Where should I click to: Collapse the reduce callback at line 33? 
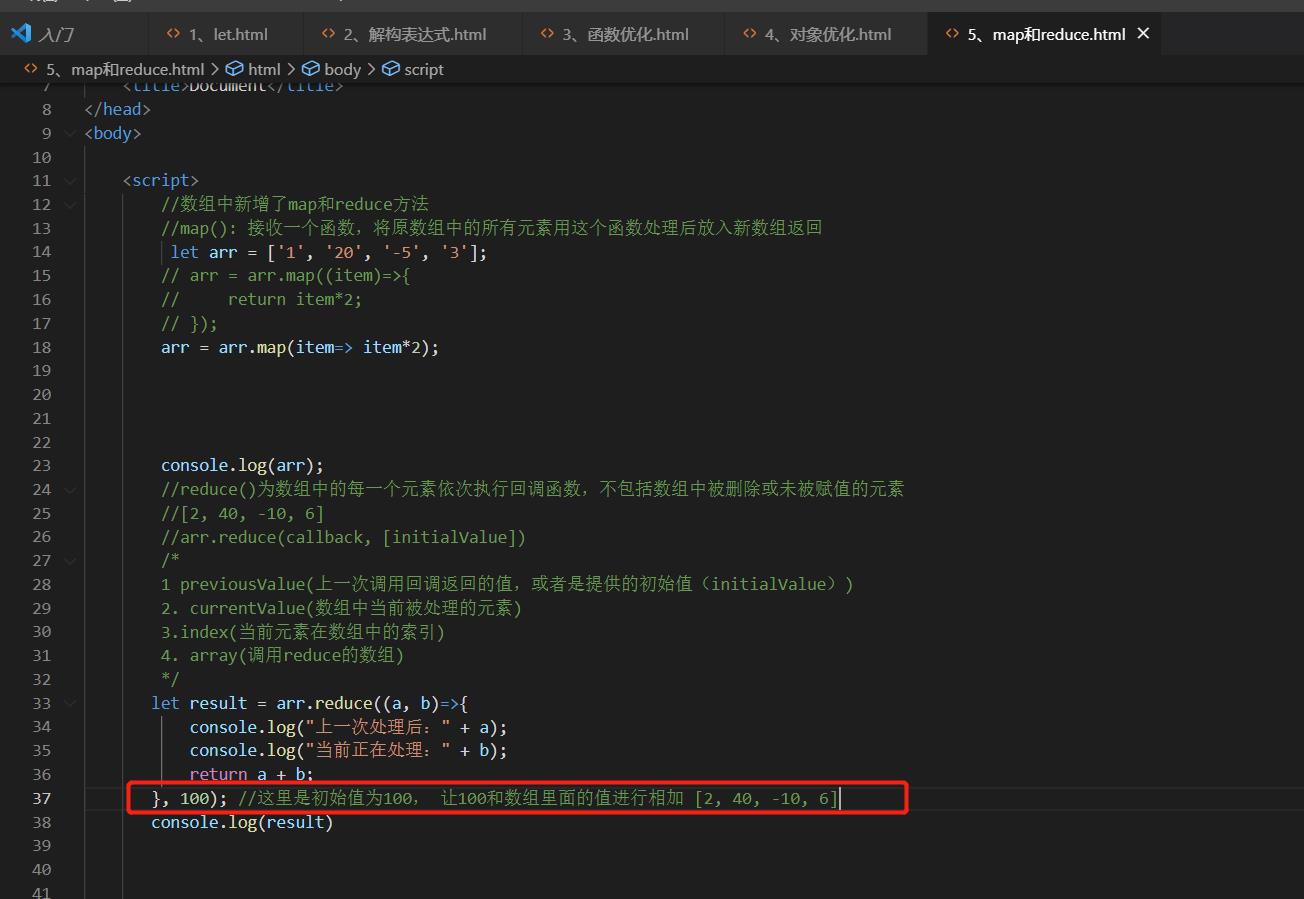[69, 703]
